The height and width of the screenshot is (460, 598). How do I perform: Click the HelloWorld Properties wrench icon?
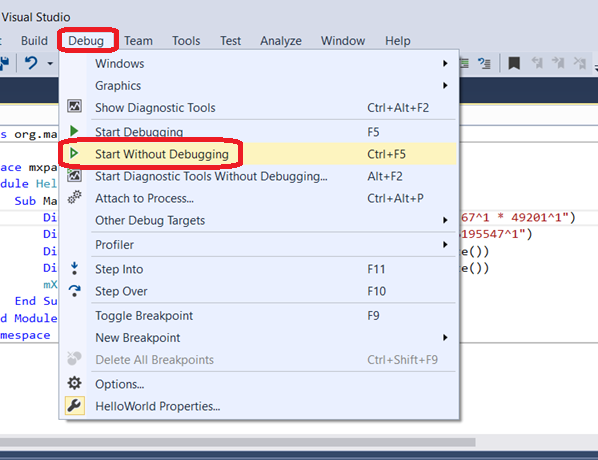pos(74,405)
